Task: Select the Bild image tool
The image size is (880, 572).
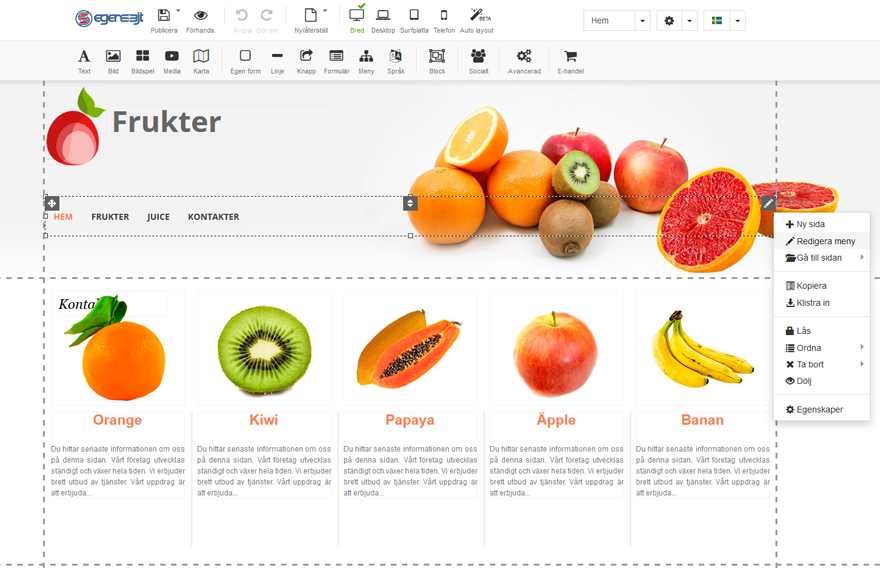Action: point(113,61)
